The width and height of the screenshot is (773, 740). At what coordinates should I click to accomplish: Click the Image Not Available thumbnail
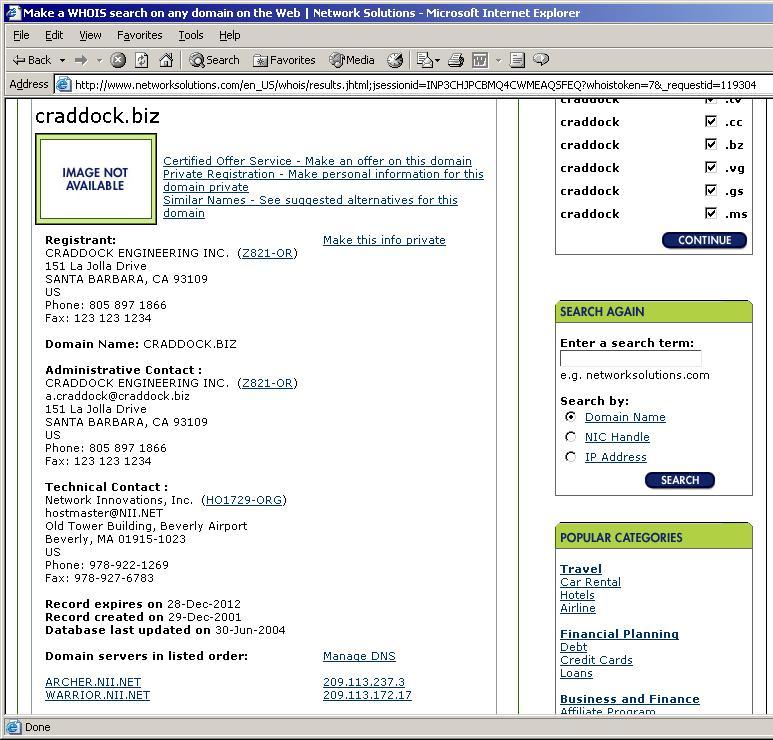pyautogui.click(x=96, y=178)
